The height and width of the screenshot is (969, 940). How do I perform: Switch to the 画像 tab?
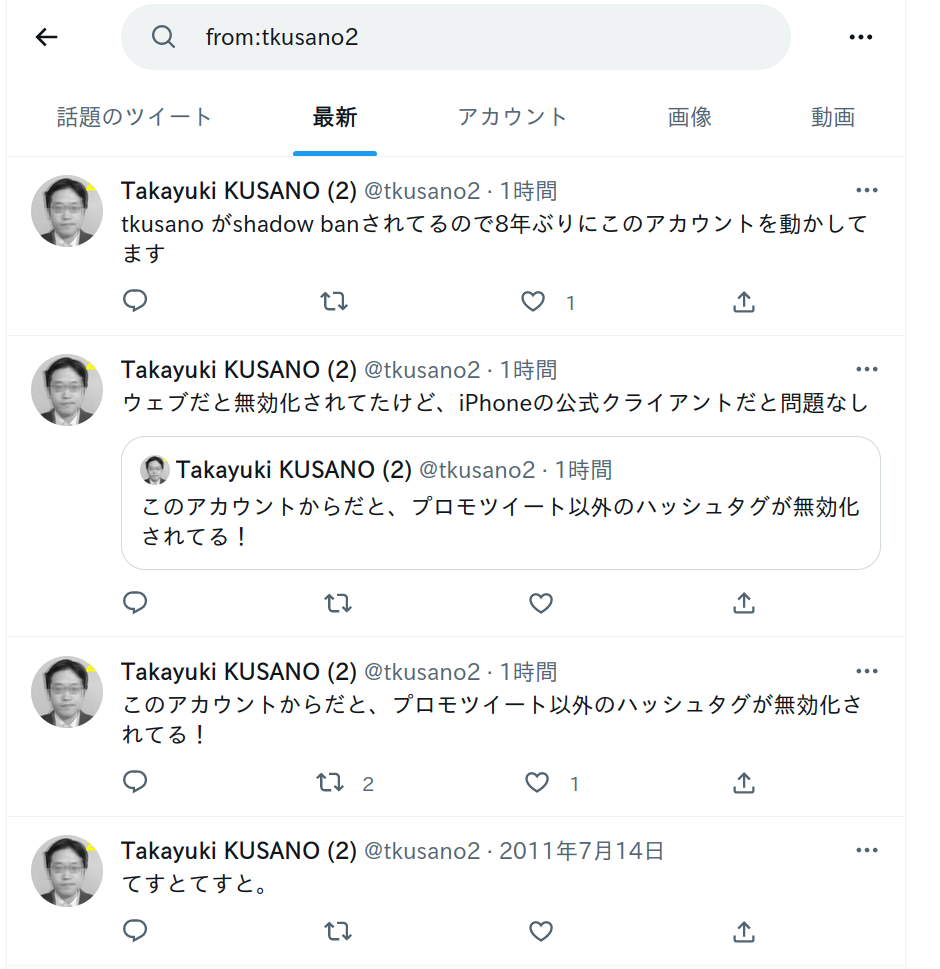tap(690, 117)
